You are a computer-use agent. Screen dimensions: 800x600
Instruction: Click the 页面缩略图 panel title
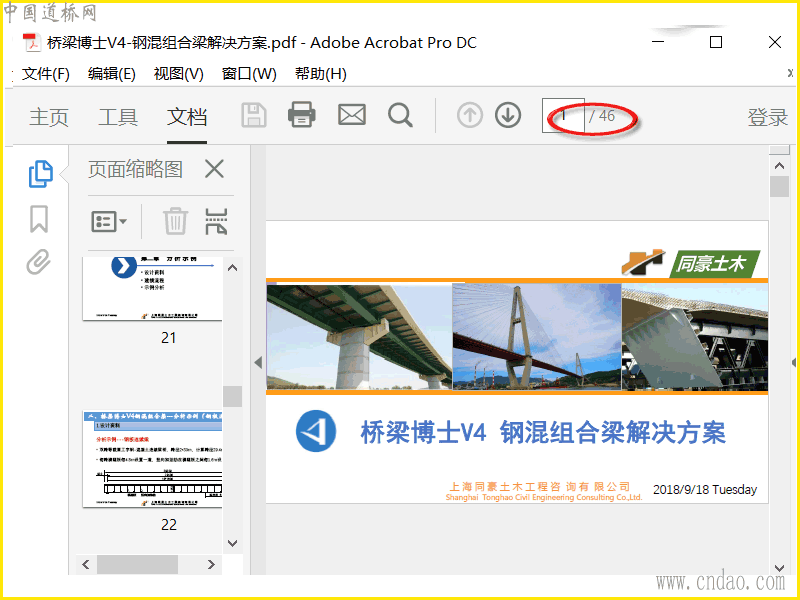tap(135, 169)
